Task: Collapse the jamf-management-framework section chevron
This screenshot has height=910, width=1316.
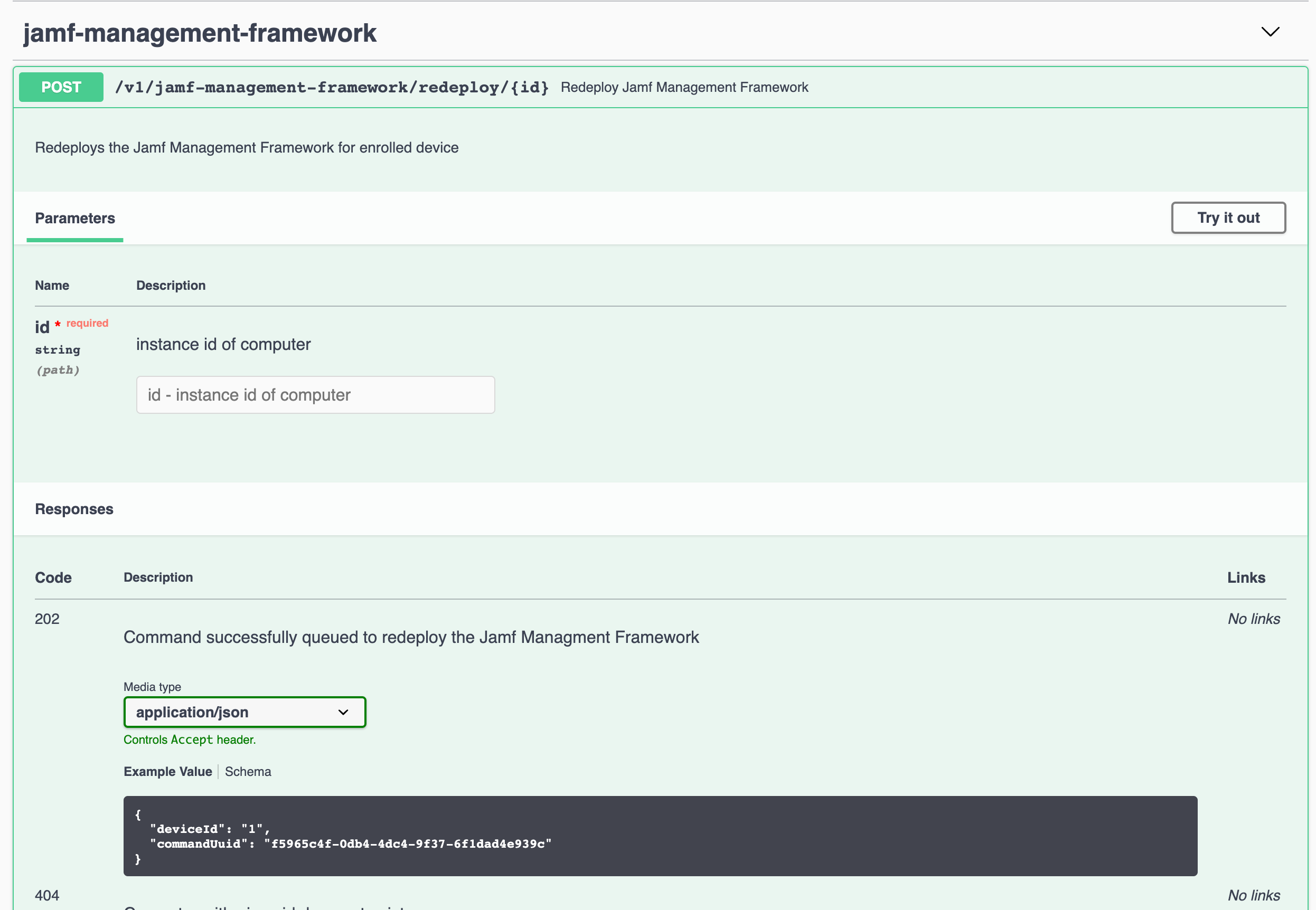Action: point(1270,32)
